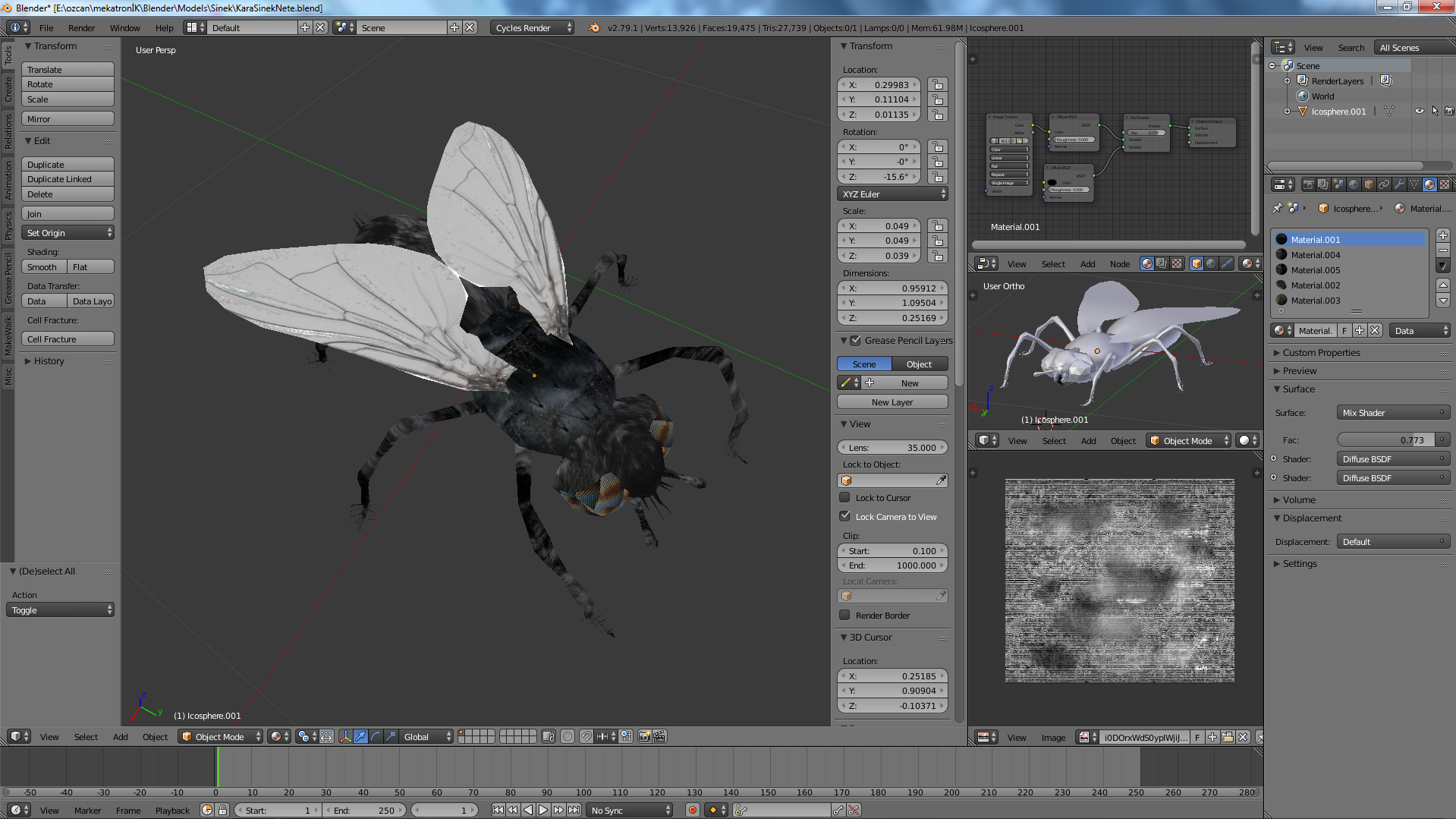1456x819 pixels.
Task: Switch to the Create tab in tool shelf
Action: point(8,90)
